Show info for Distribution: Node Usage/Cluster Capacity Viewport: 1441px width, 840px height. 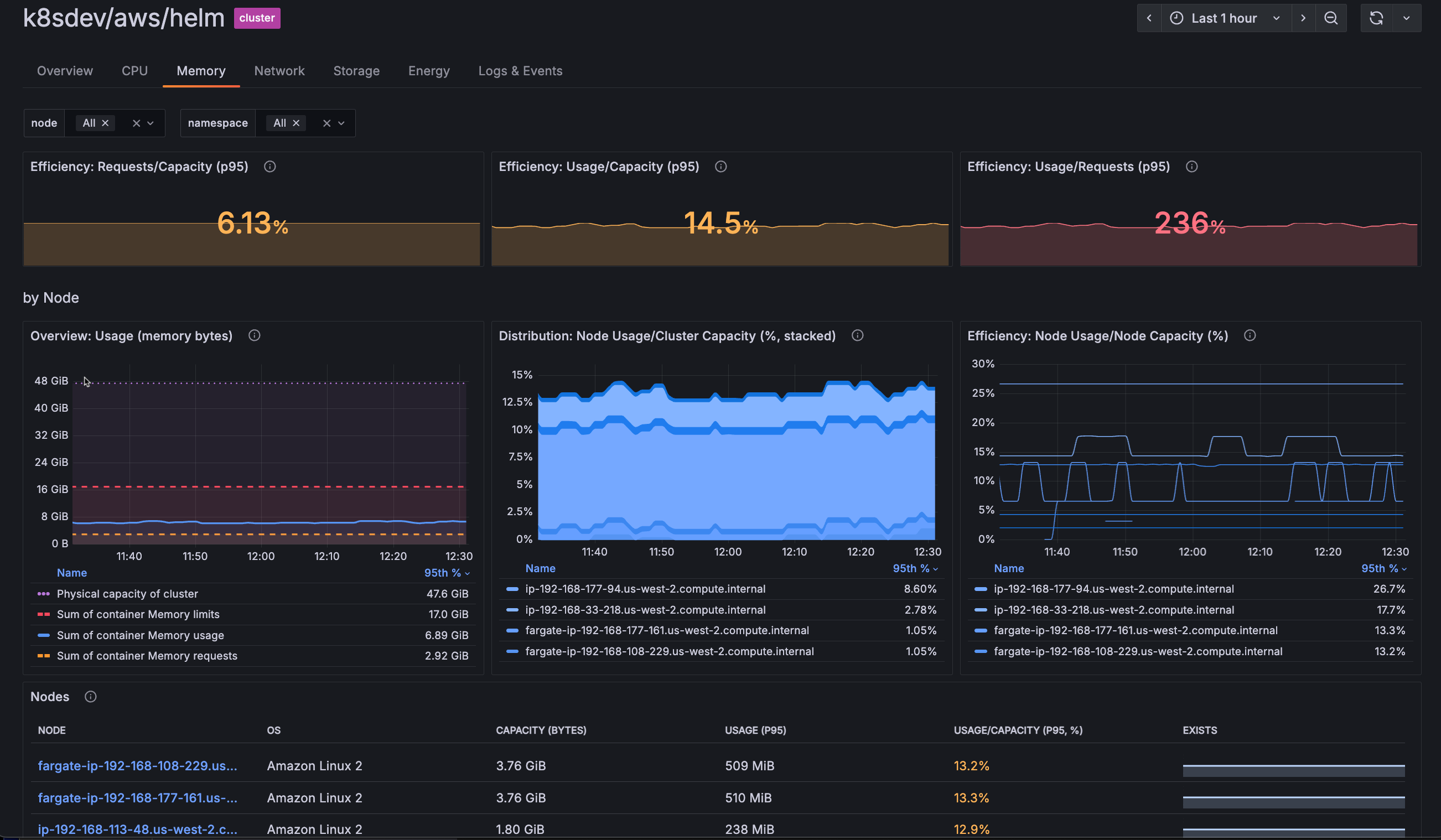click(857, 336)
